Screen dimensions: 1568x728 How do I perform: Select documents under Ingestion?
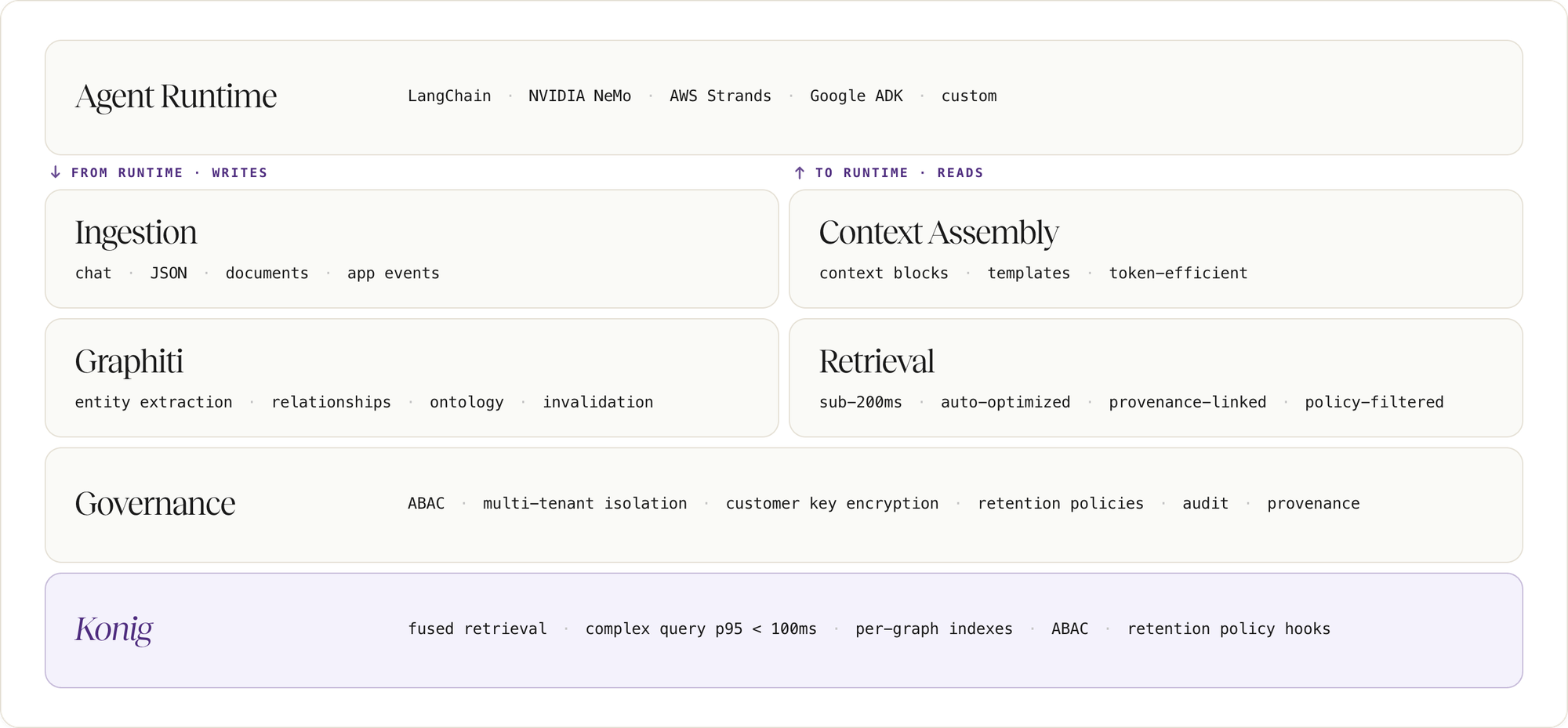coord(267,273)
